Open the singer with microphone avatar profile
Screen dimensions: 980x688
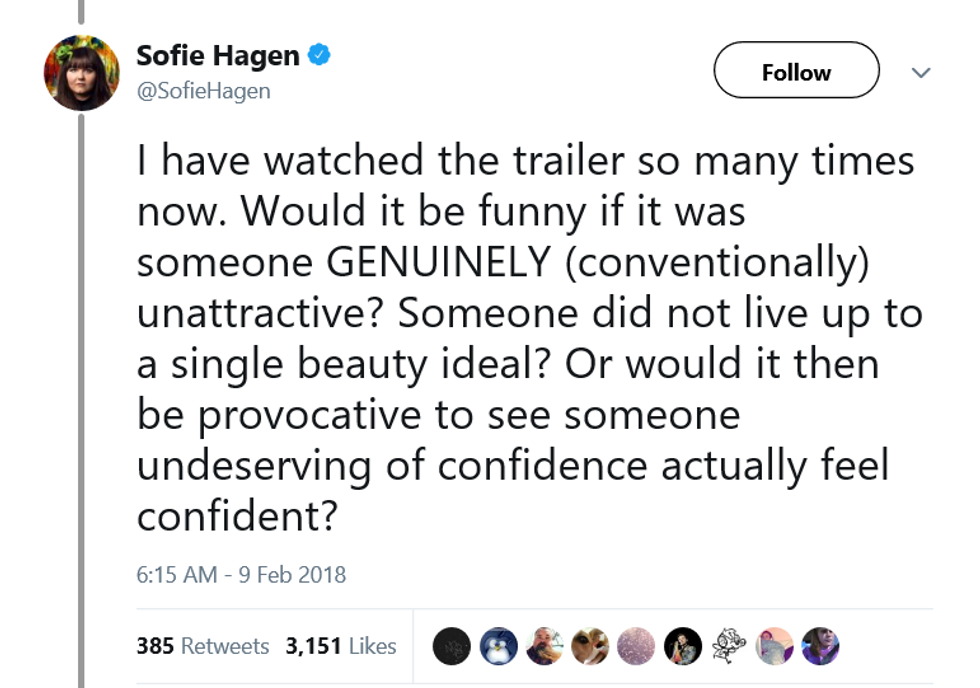683,646
